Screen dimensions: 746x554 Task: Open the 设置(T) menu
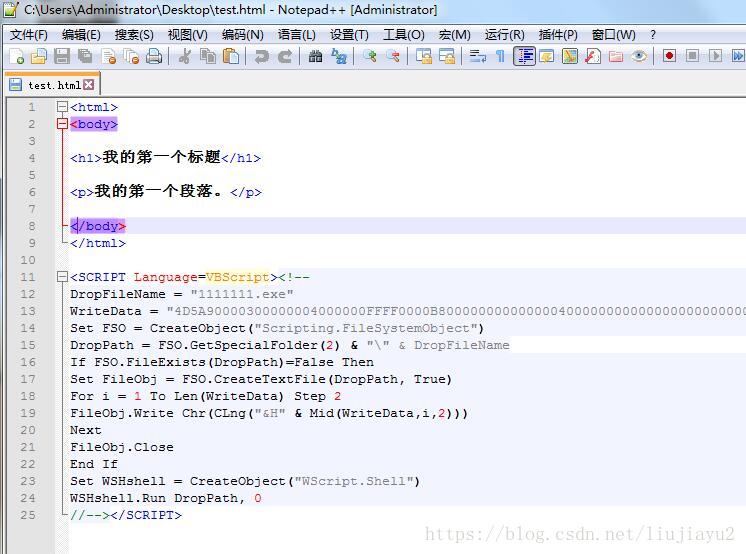tap(349, 35)
